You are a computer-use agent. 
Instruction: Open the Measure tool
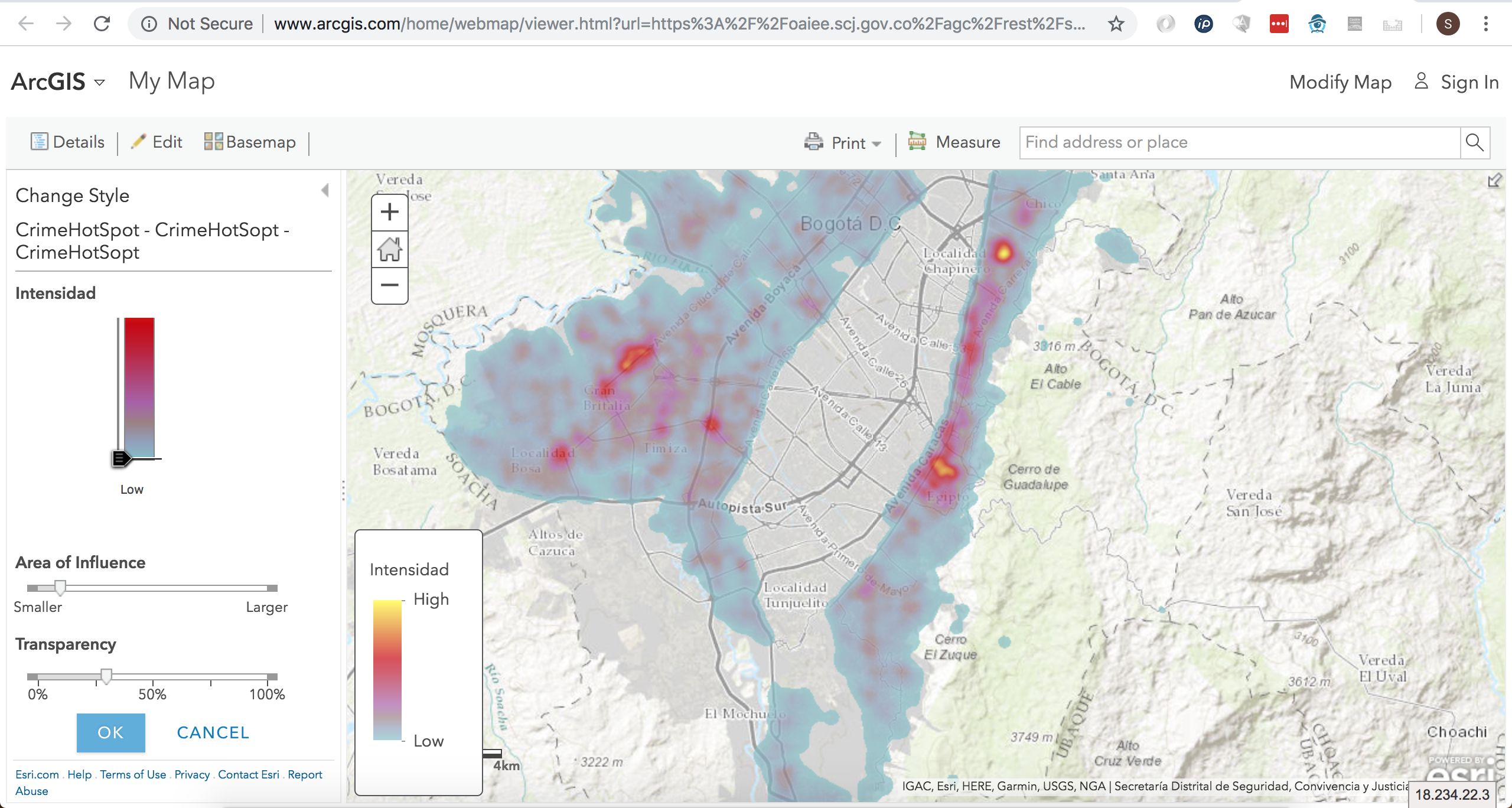(x=954, y=142)
